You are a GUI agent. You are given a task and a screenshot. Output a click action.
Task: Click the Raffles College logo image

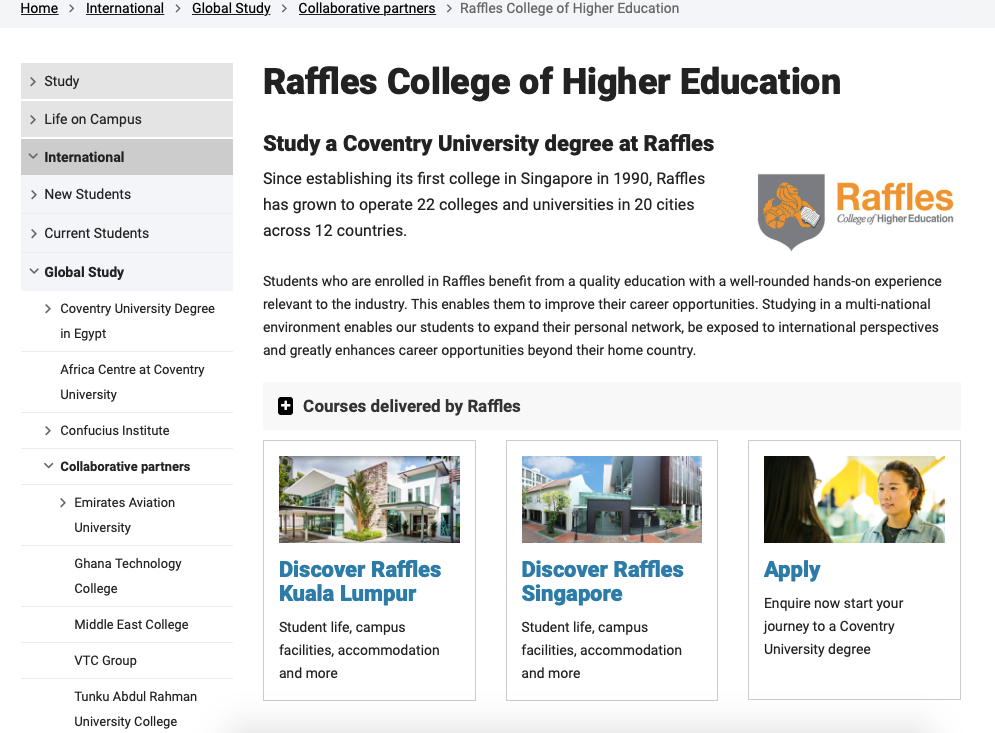pyautogui.click(x=855, y=212)
